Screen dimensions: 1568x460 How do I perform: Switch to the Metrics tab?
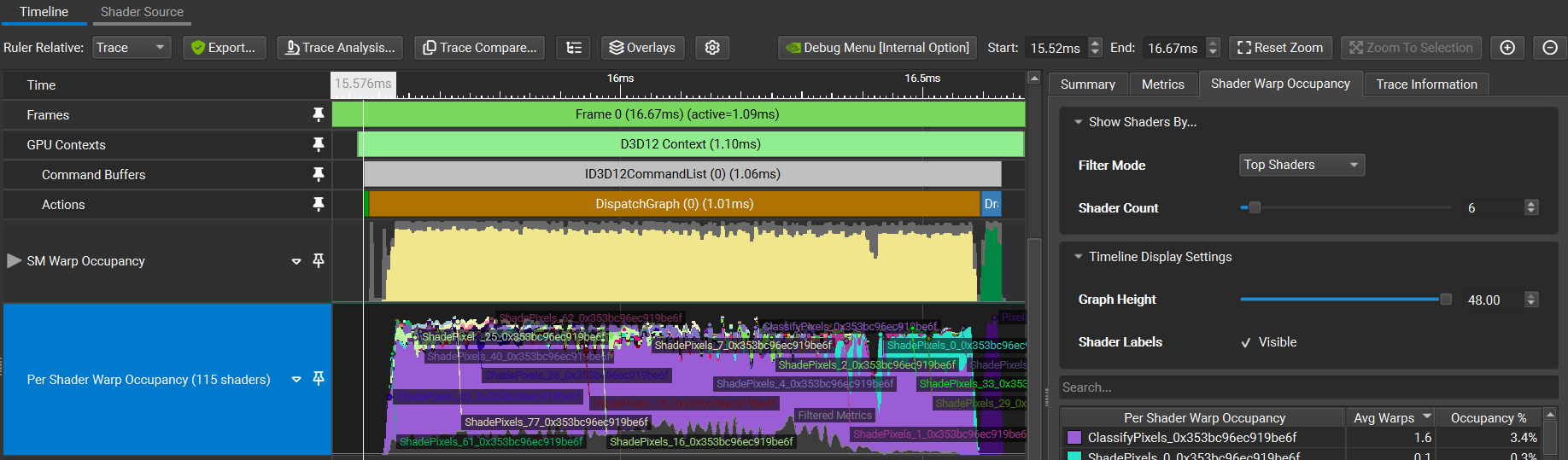(x=1162, y=84)
